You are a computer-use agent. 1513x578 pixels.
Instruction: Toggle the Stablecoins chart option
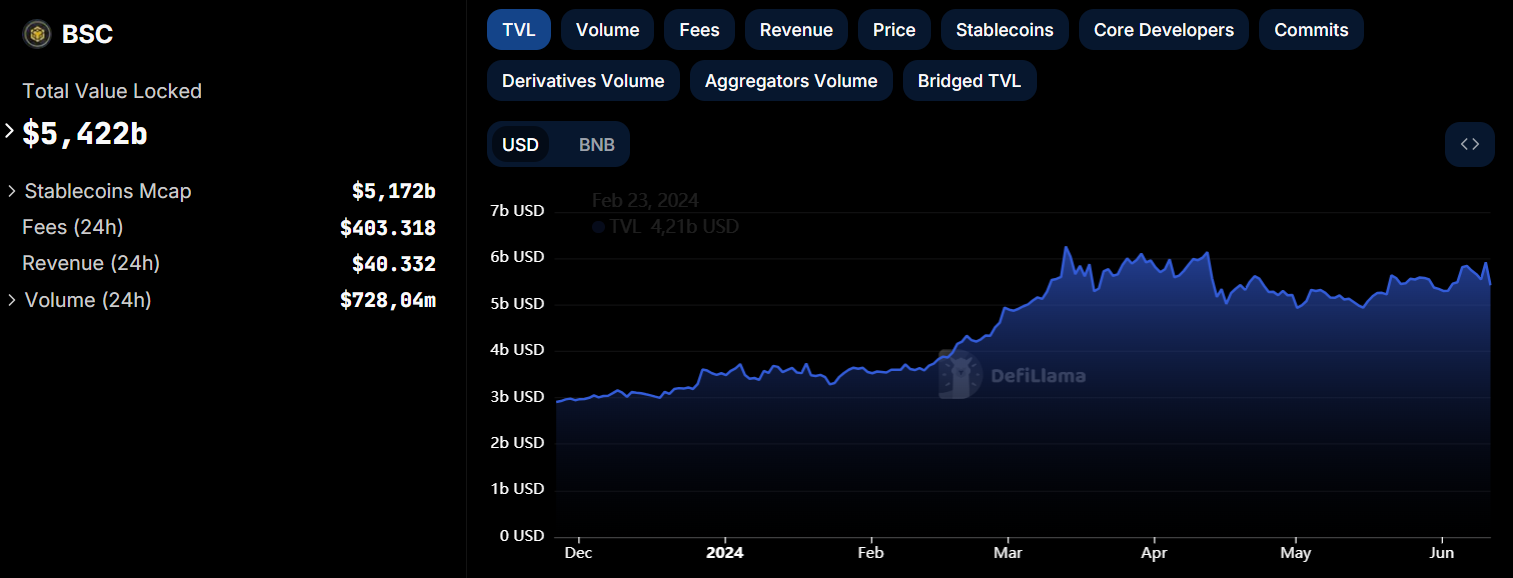(1004, 30)
